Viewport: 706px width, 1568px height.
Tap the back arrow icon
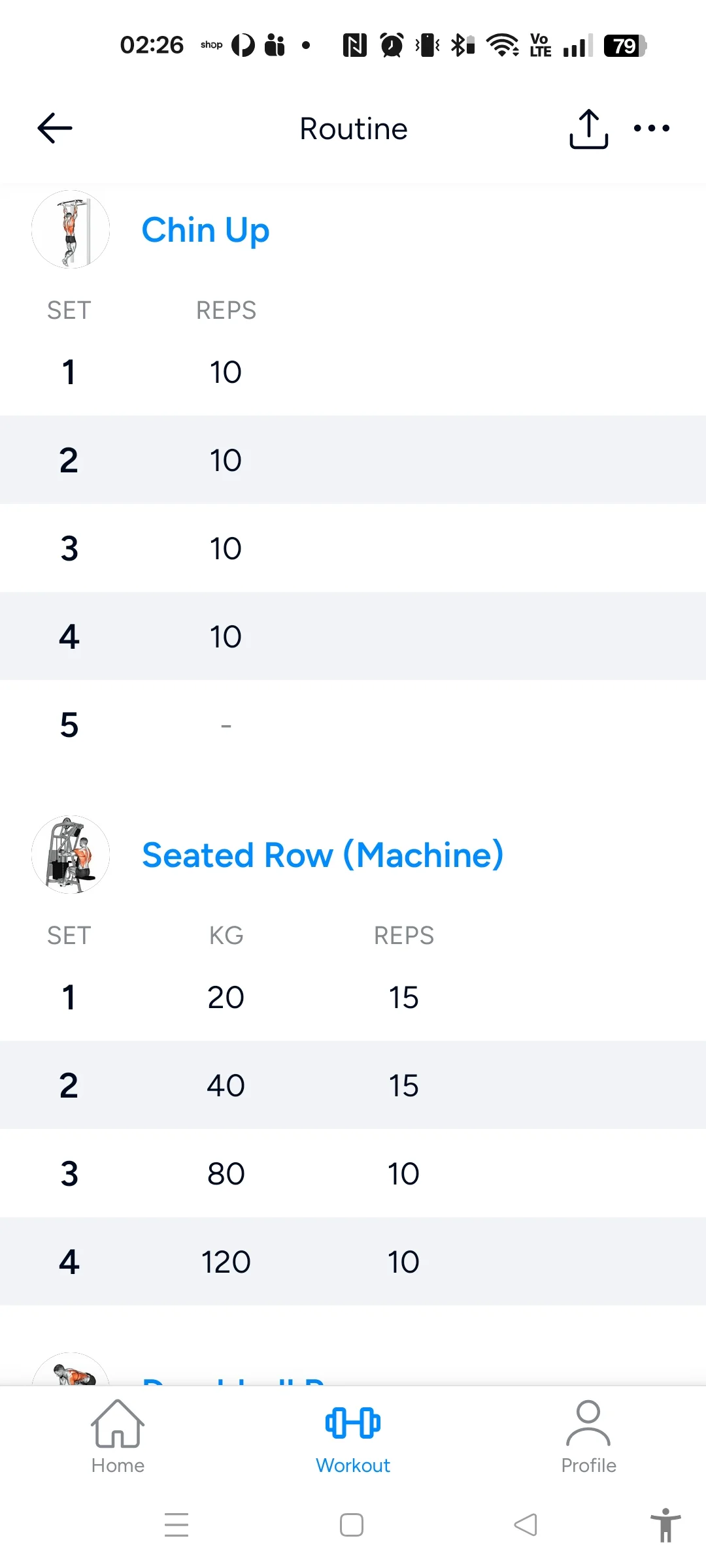55,128
